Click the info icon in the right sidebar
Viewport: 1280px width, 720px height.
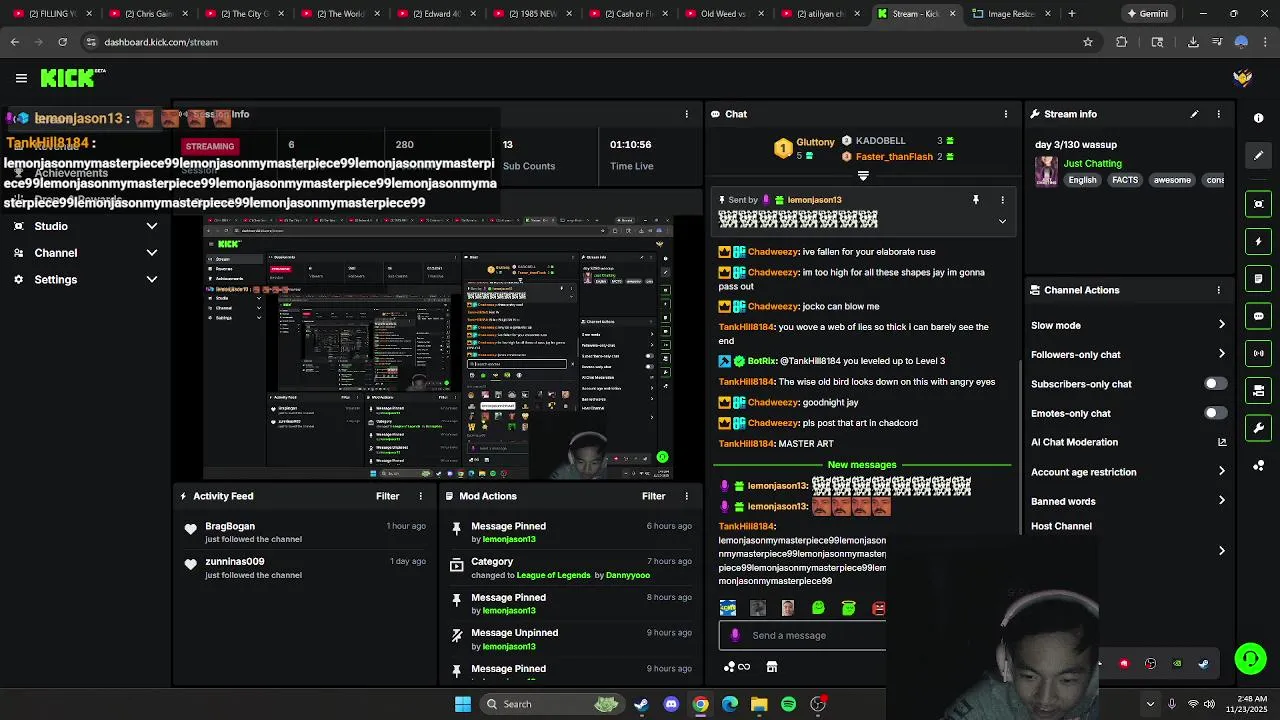(1259, 118)
